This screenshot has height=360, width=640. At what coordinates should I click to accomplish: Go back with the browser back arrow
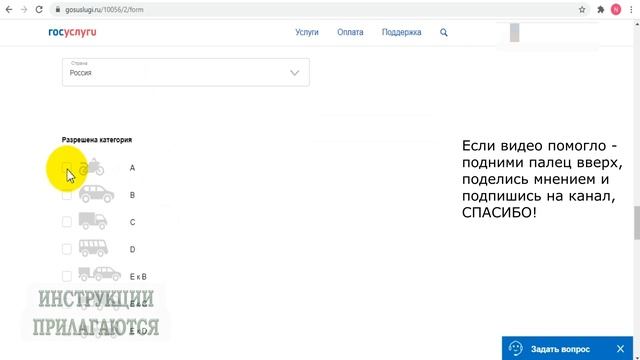[x=9, y=9]
